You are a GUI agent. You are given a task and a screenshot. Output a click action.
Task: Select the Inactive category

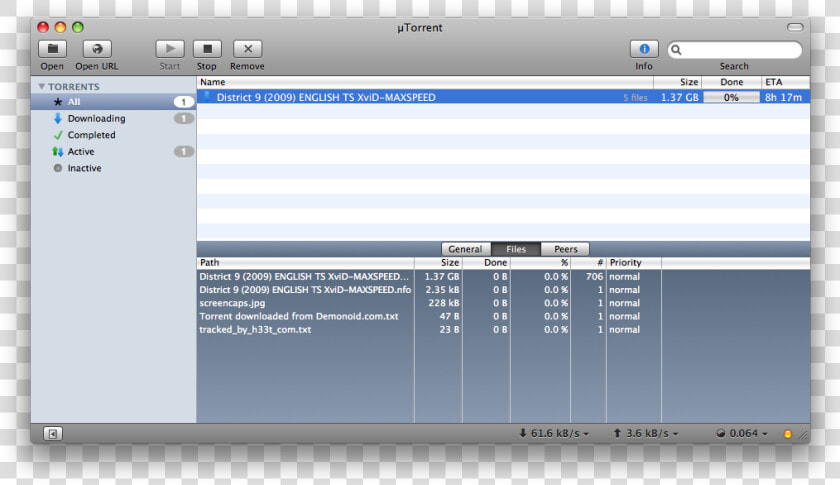114,168
